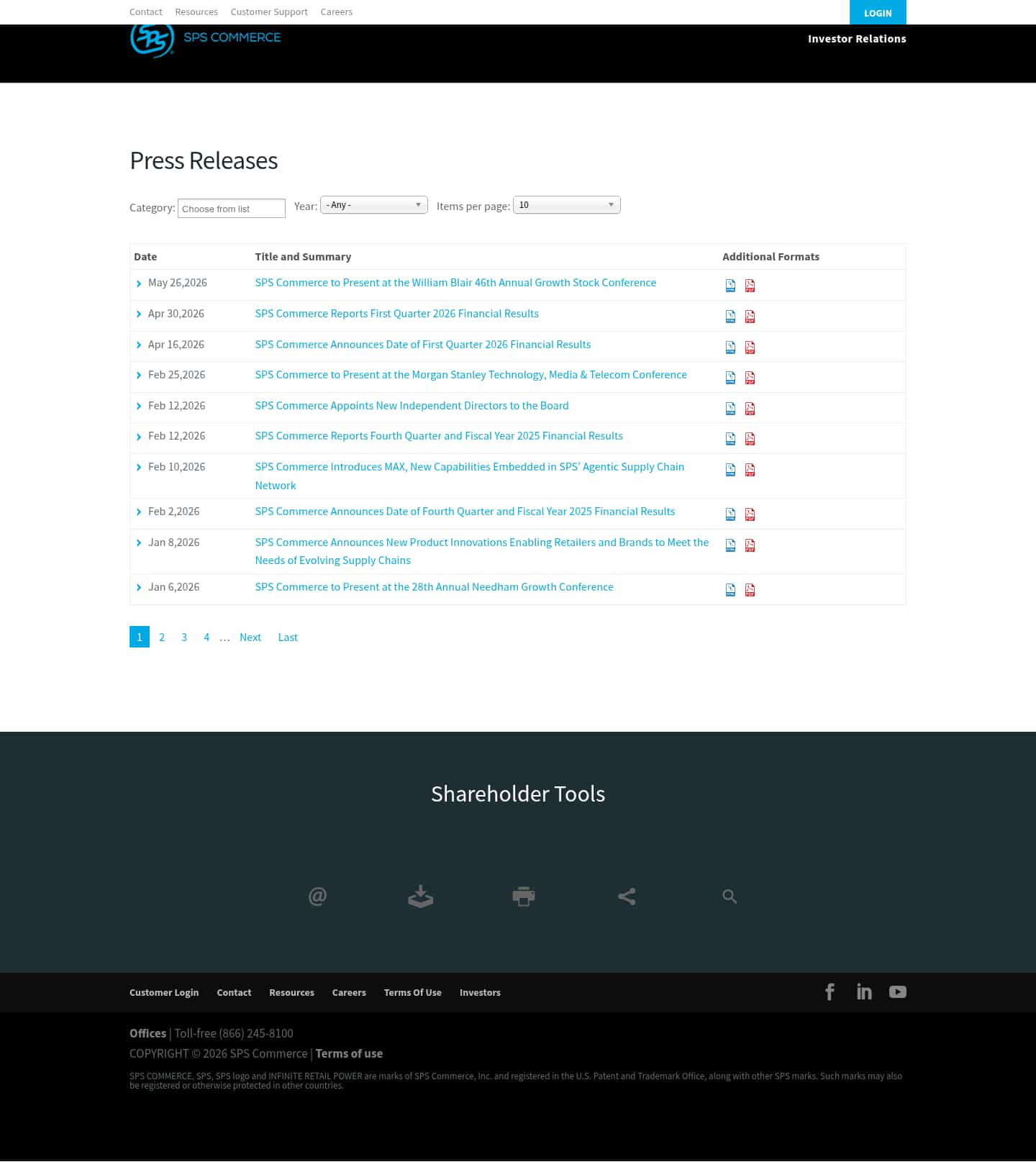Open Careers in the top bar
Viewport: 1036px width, 1162px height.
click(x=337, y=12)
